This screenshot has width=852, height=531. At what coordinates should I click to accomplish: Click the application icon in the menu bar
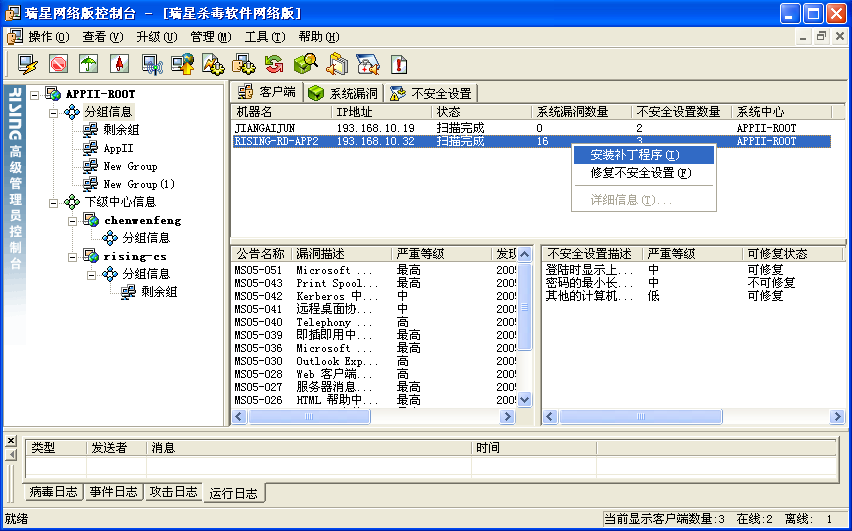pos(14,37)
